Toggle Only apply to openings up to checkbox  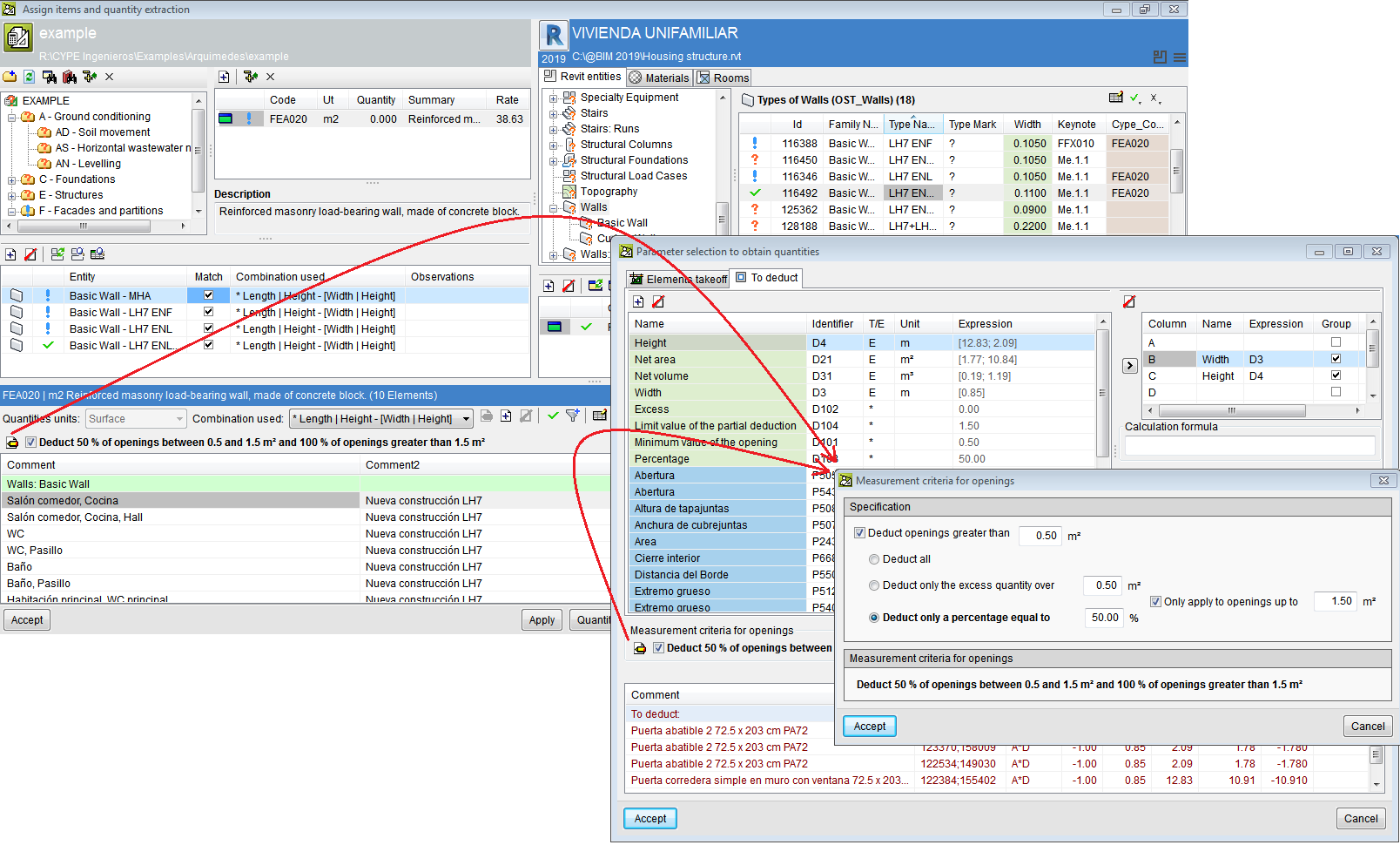[x=1155, y=602]
